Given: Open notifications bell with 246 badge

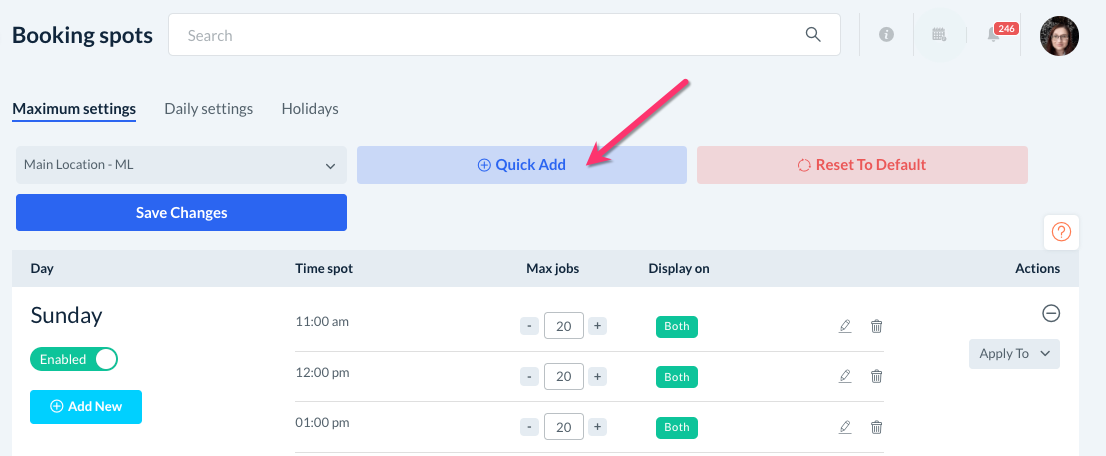Looking at the screenshot, I should click(994, 35).
